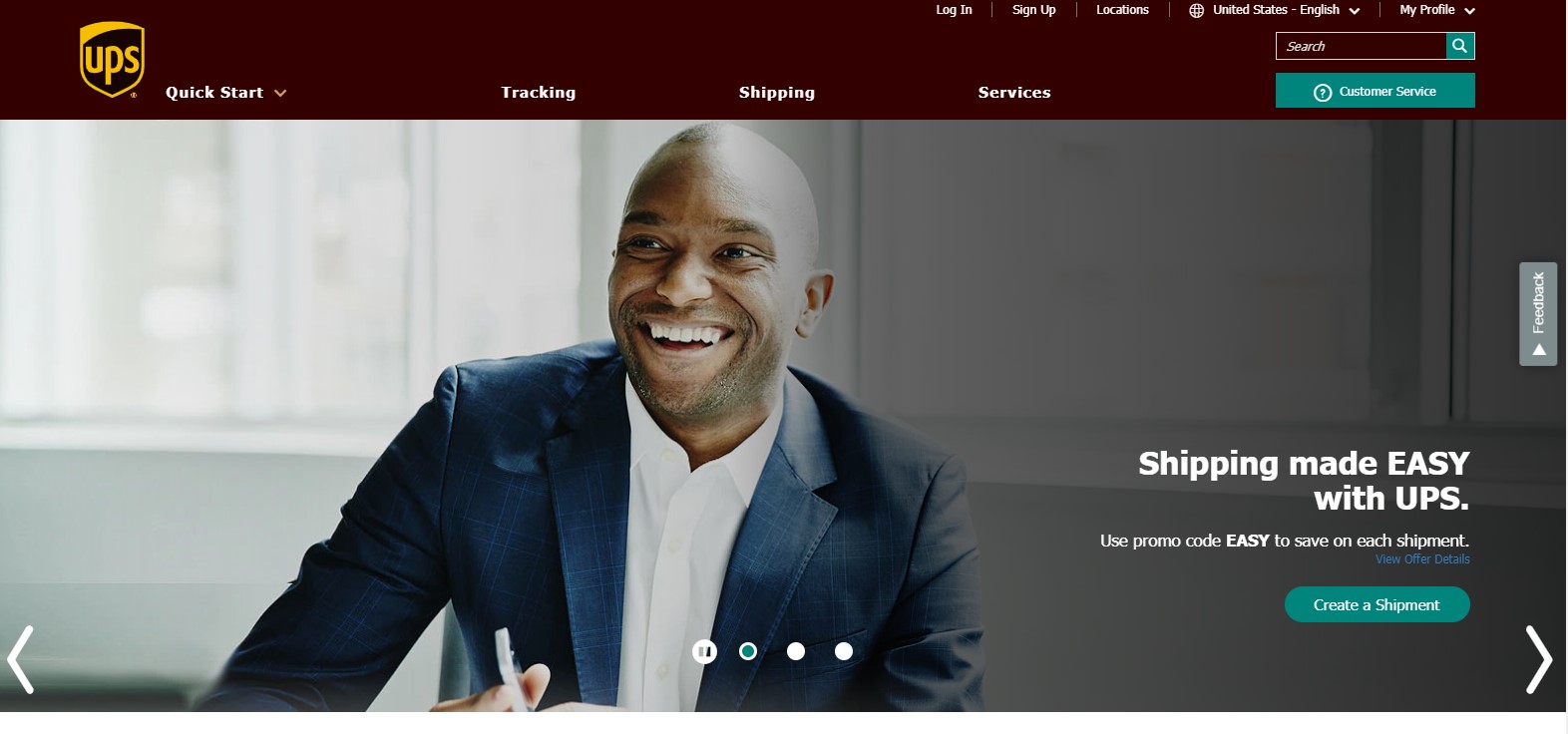Open the View Offer Details link
The width and height of the screenshot is (1568, 734).
(1422, 559)
